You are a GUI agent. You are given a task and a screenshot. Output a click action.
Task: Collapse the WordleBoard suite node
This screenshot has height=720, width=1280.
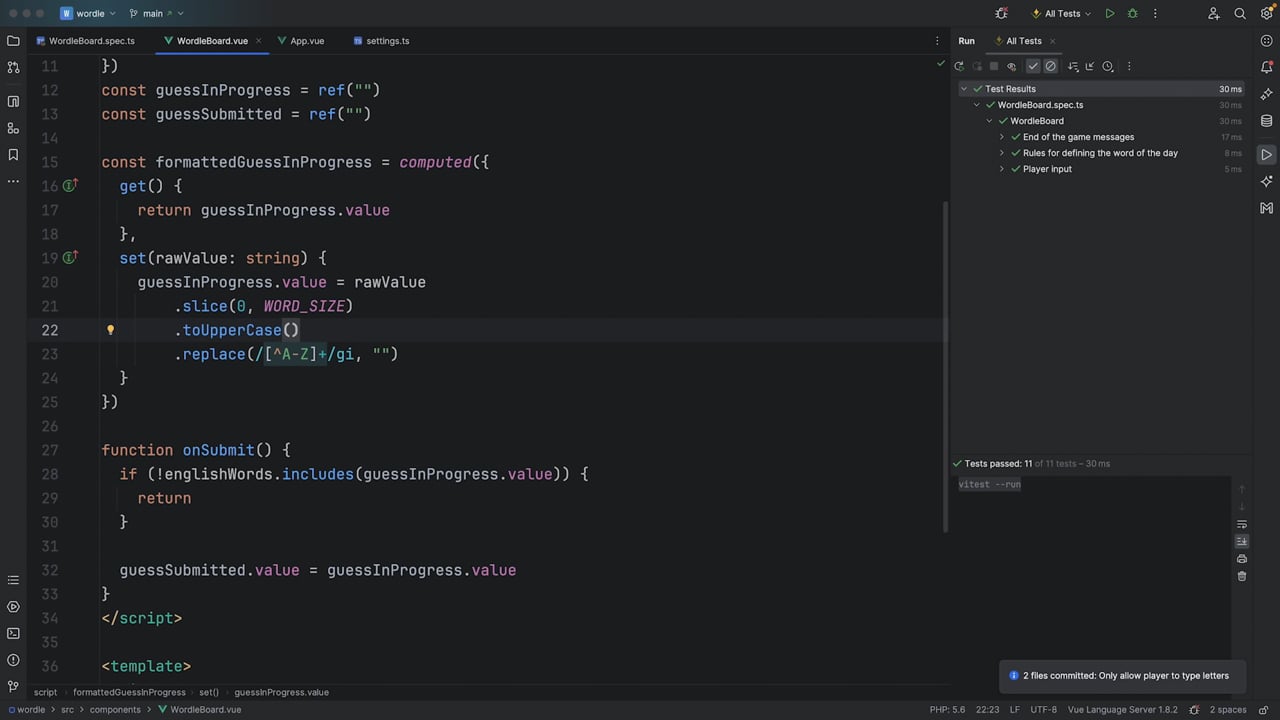click(x=989, y=121)
